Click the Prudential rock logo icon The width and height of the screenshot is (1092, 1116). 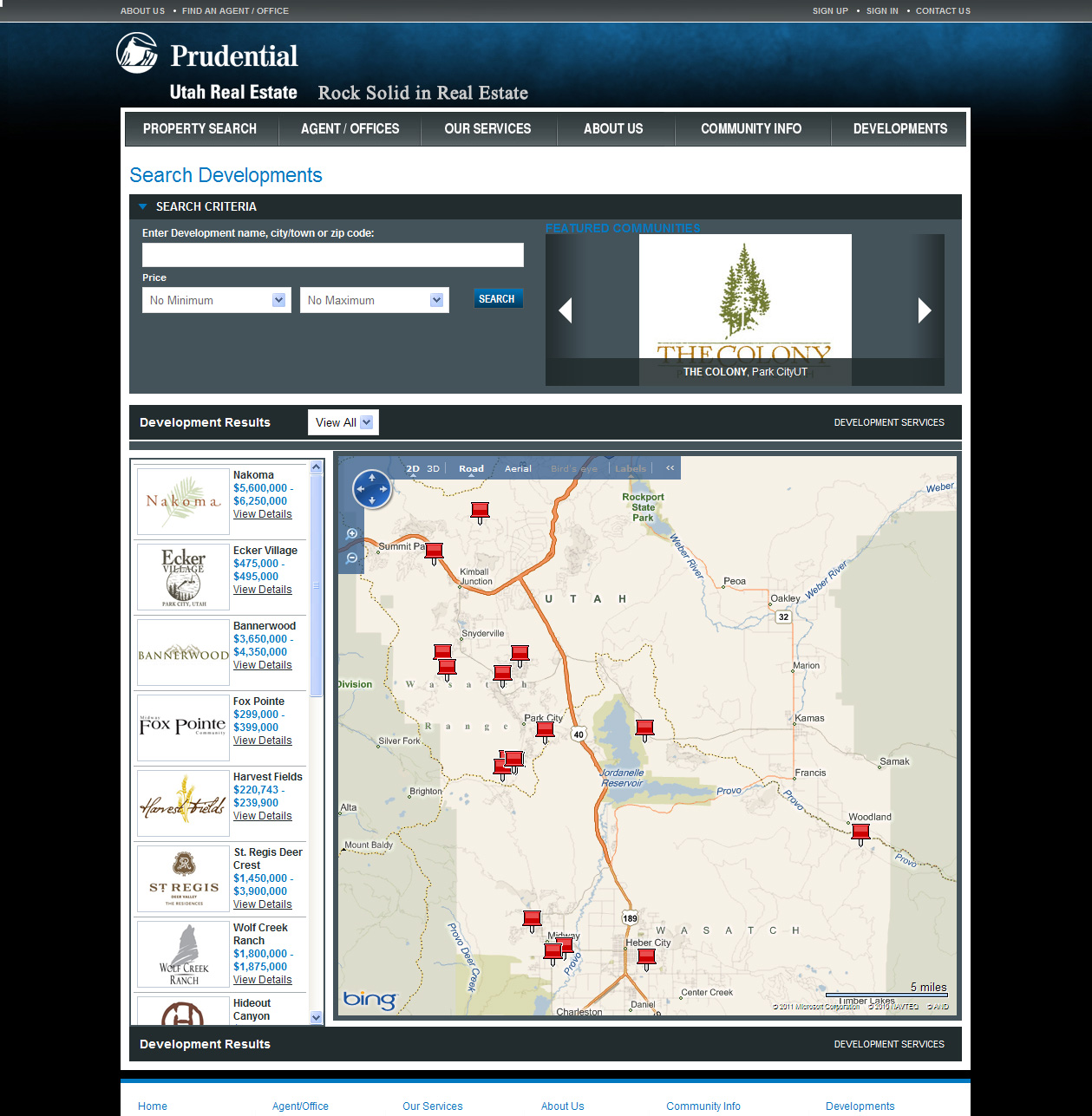click(x=137, y=53)
